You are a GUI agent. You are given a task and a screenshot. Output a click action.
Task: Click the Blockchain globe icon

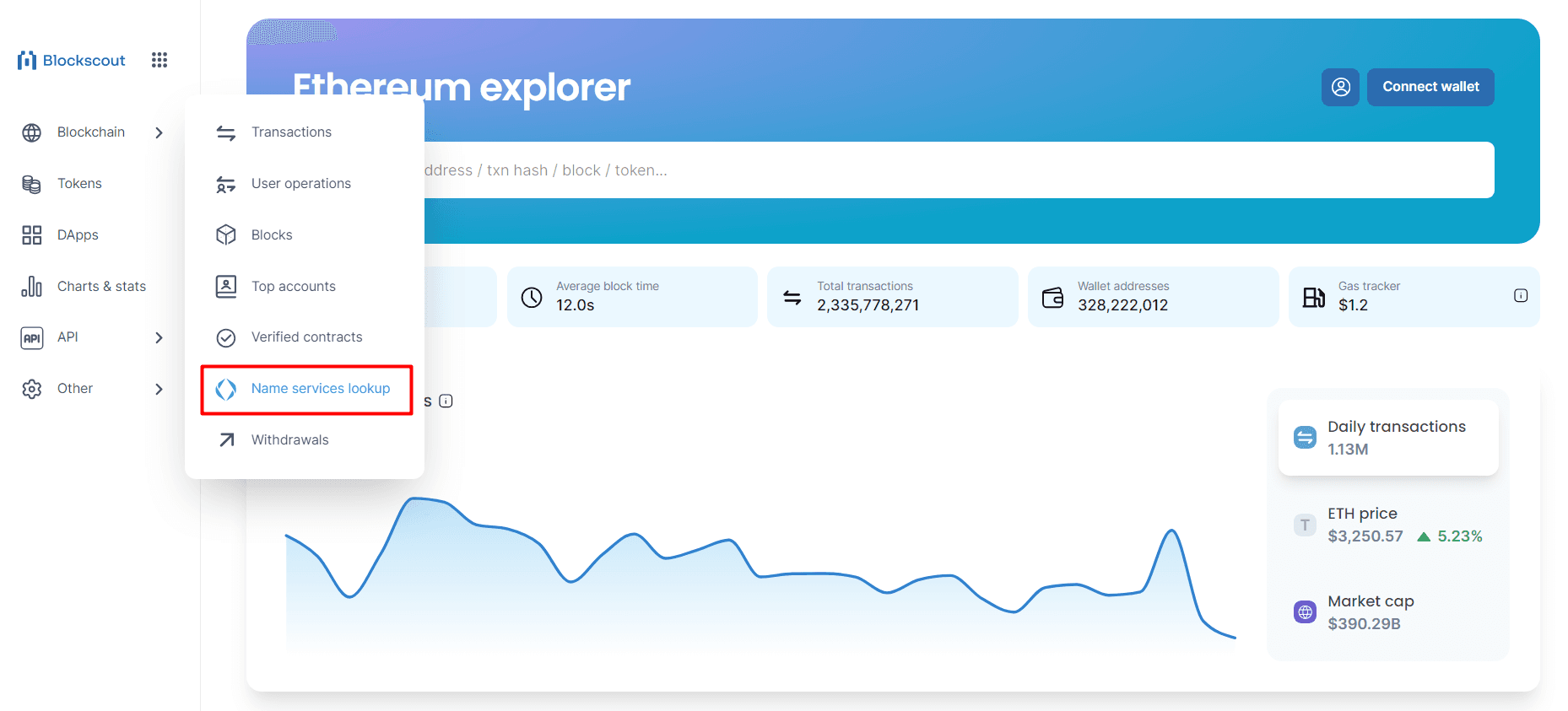(x=32, y=132)
